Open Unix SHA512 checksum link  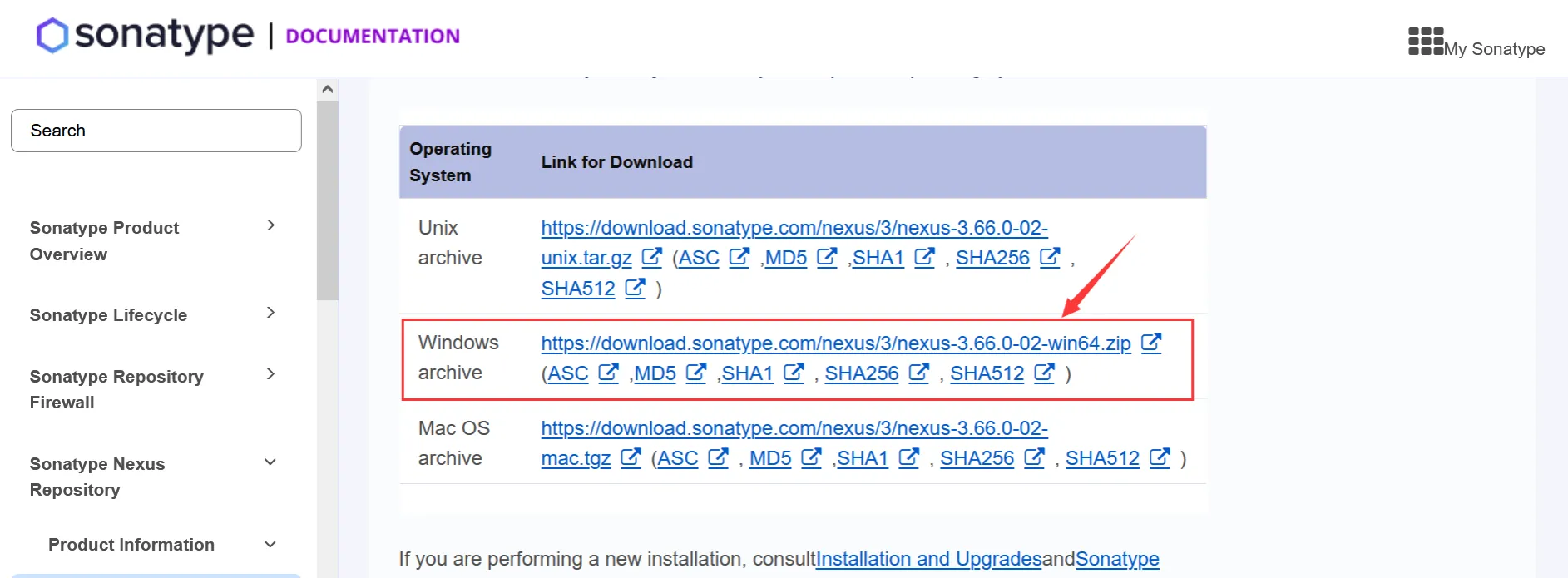pyautogui.click(x=578, y=289)
